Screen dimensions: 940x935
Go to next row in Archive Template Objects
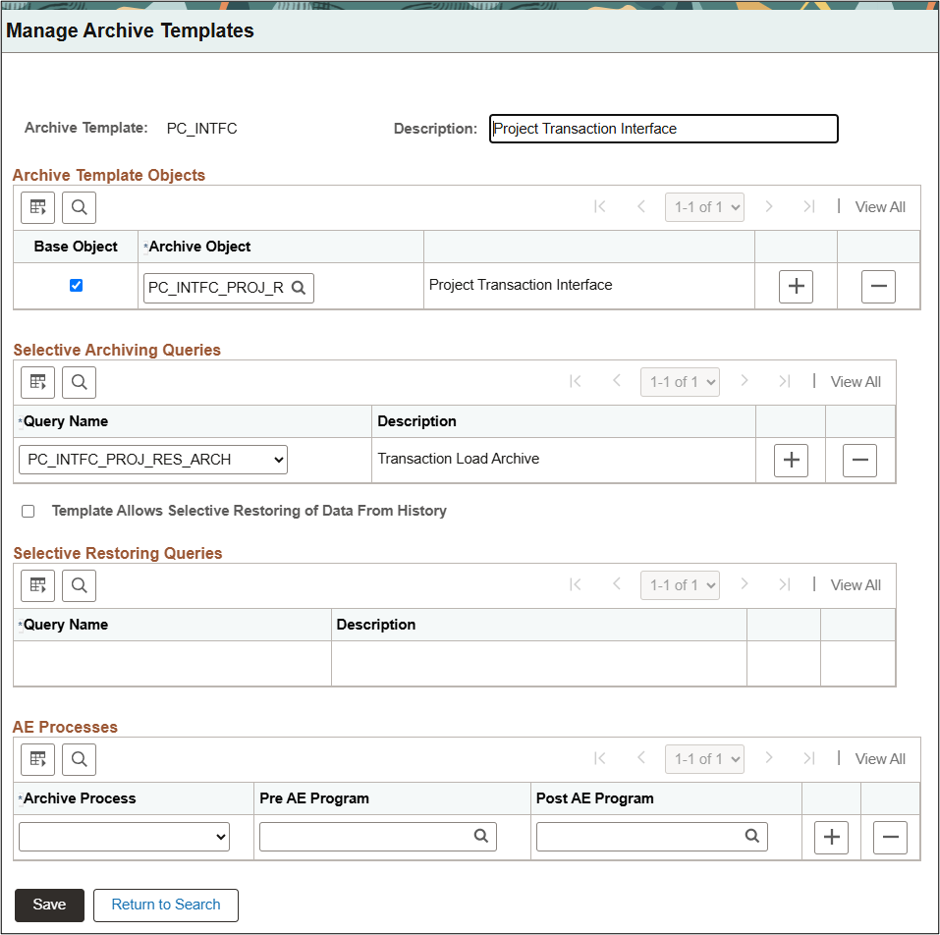769,207
